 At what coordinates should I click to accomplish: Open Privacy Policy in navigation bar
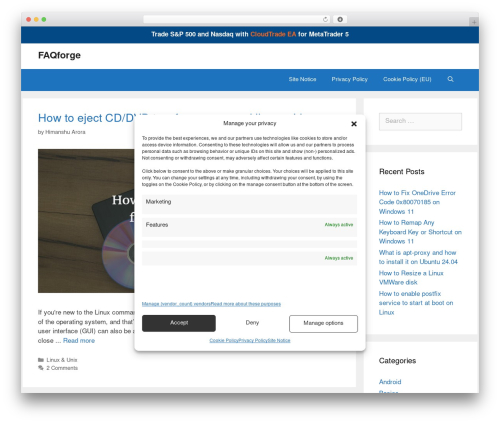click(x=349, y=79)
